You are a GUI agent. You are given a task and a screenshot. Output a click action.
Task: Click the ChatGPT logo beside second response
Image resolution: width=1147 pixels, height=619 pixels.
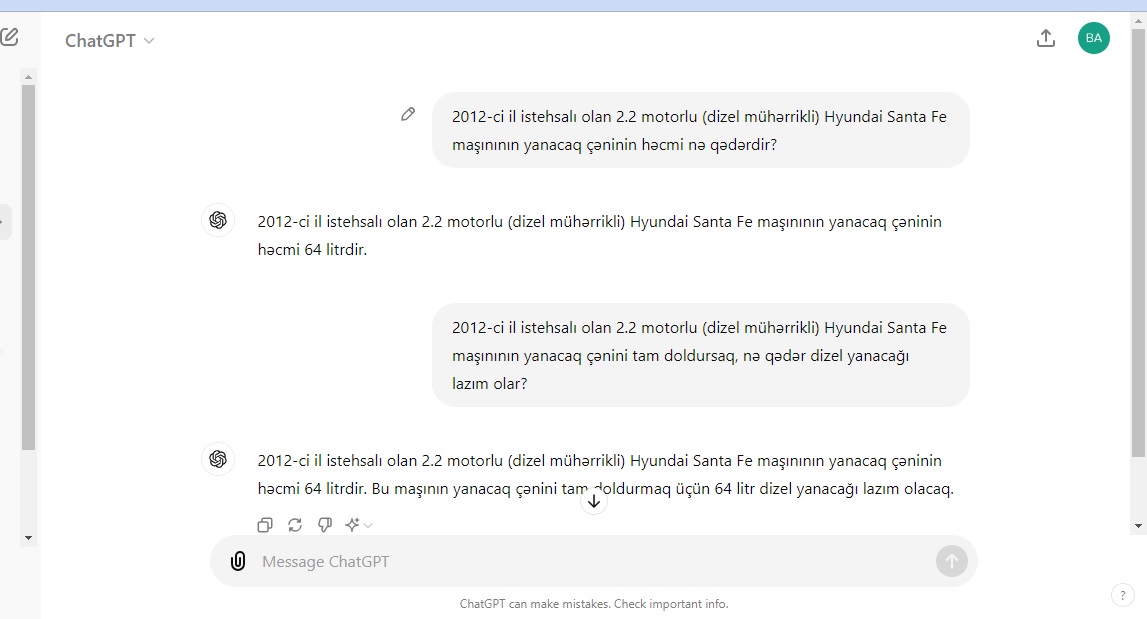pyautogui.click(x=218, y=459)
